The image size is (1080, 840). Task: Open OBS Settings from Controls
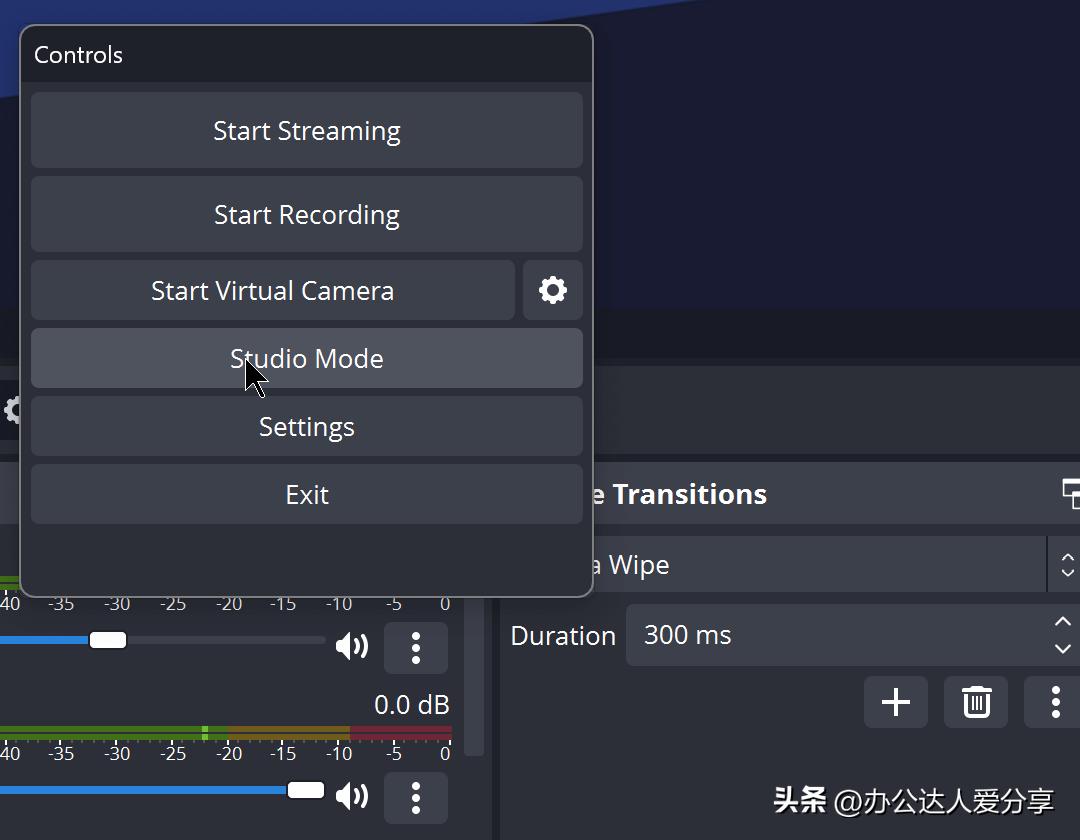[x=306, y=427]
